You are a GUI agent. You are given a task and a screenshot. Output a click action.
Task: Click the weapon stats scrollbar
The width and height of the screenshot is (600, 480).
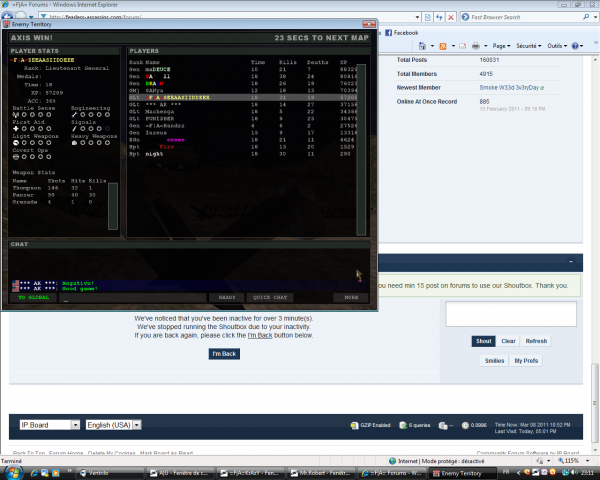coord(113,206)
